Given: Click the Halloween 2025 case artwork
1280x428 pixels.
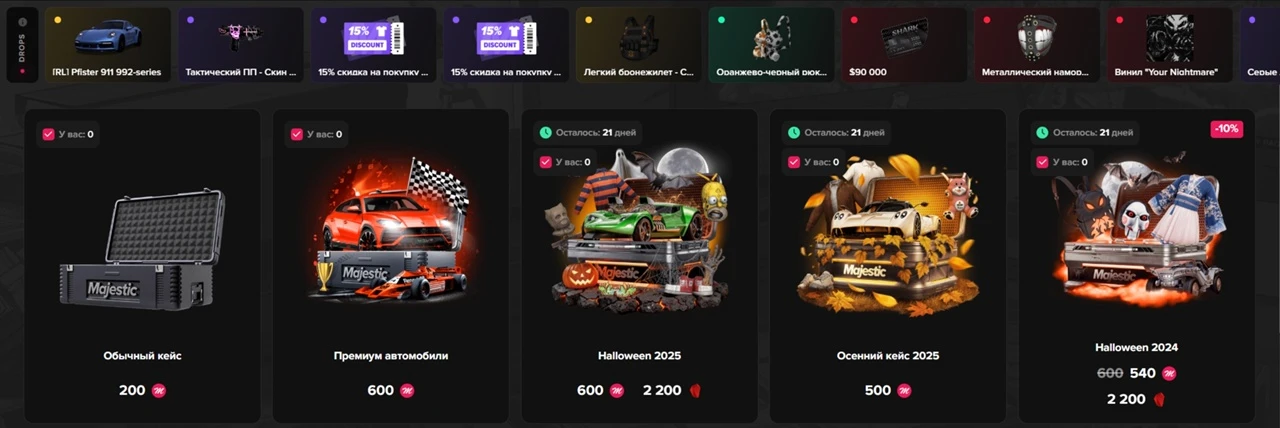Looking at the screenshot, I should click(x=637, y=228).
